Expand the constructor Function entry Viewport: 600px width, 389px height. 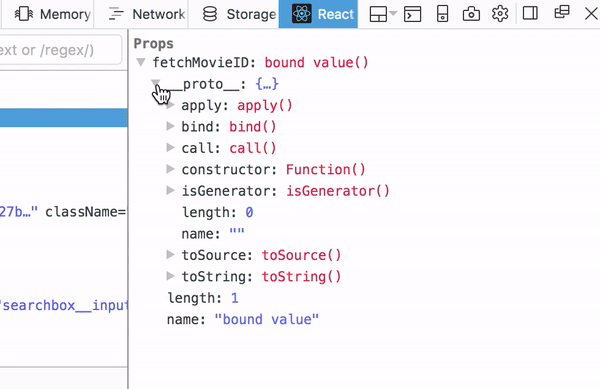pos(170,169)
